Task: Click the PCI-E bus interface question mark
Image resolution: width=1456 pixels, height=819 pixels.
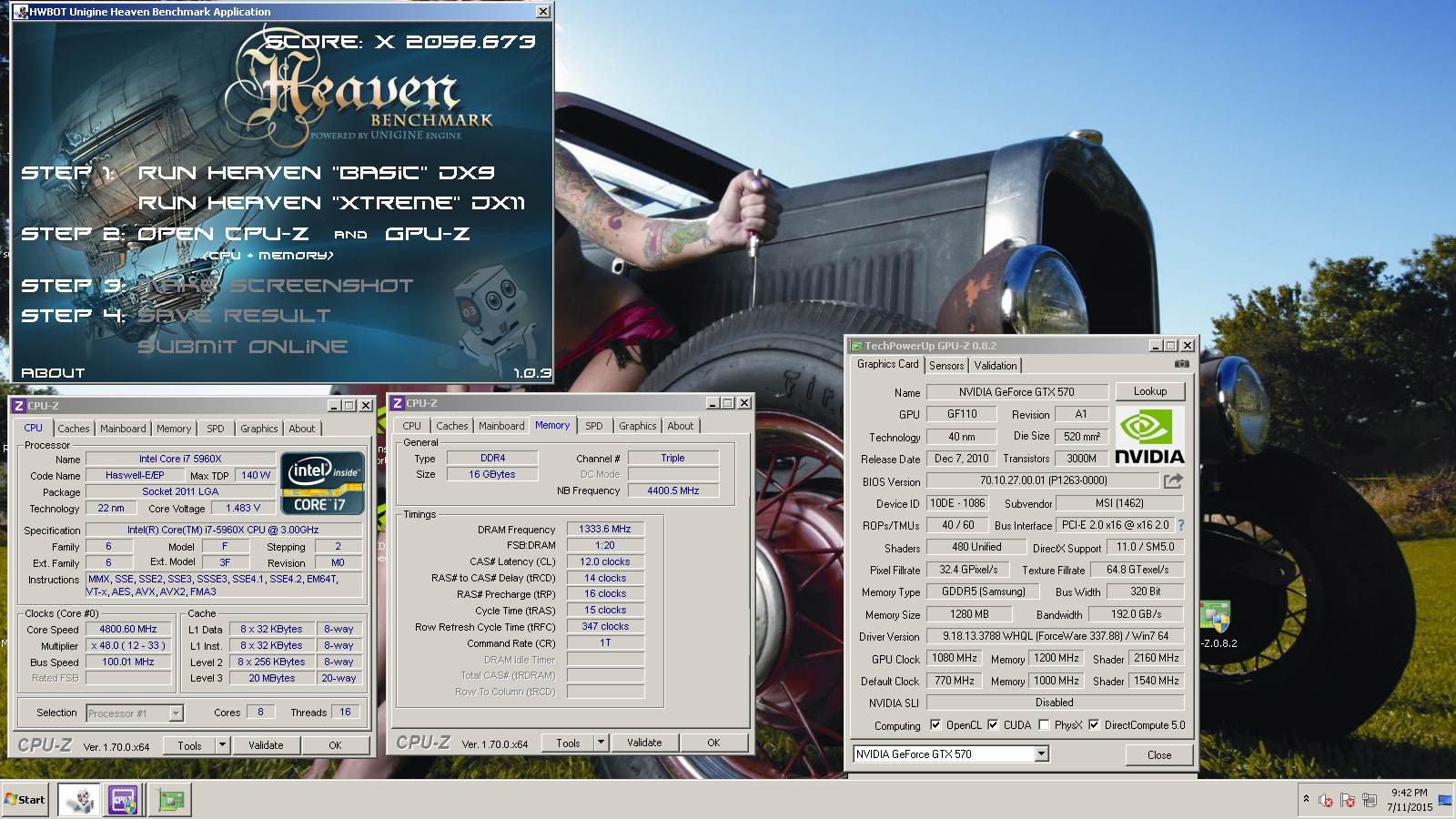Action: point(1181,525)
